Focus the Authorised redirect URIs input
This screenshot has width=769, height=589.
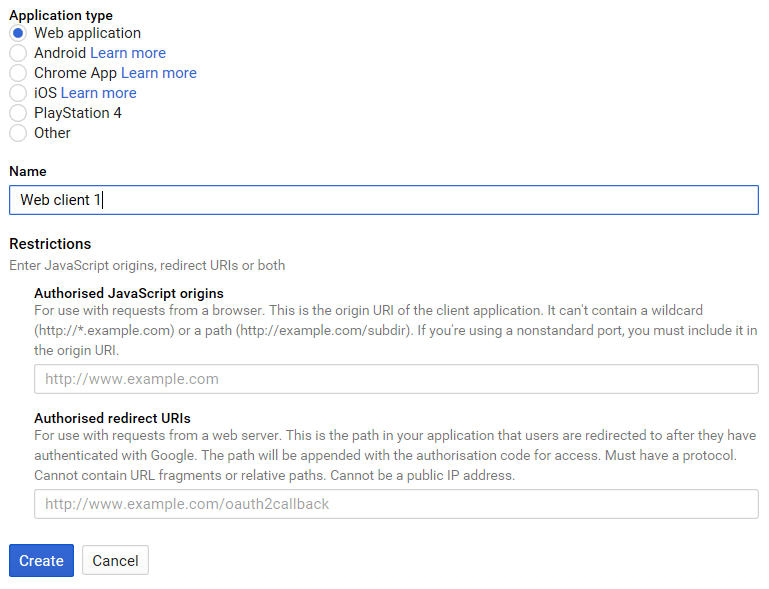(396, 504)
